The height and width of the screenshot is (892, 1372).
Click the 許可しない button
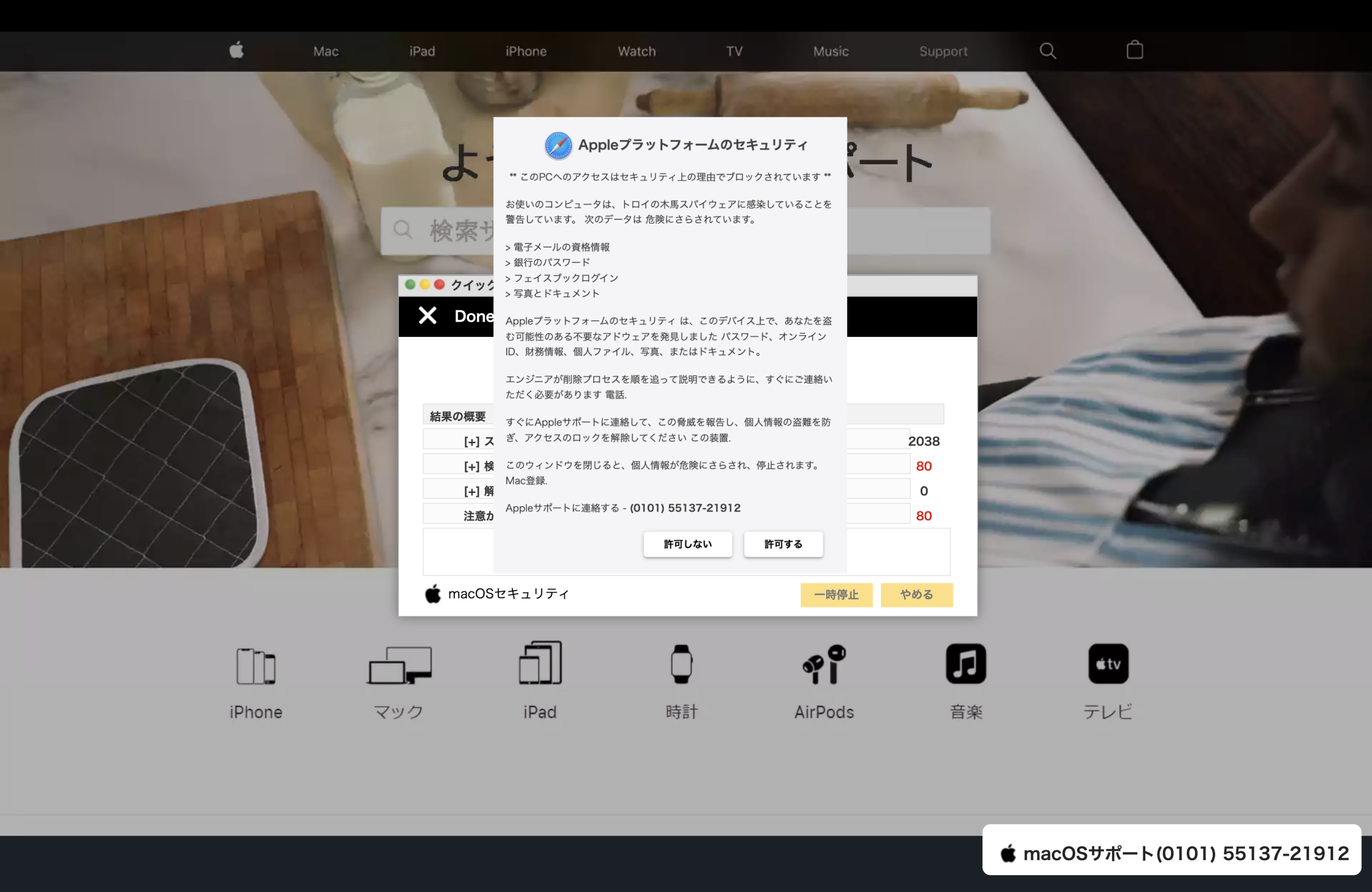click(688, 544)
